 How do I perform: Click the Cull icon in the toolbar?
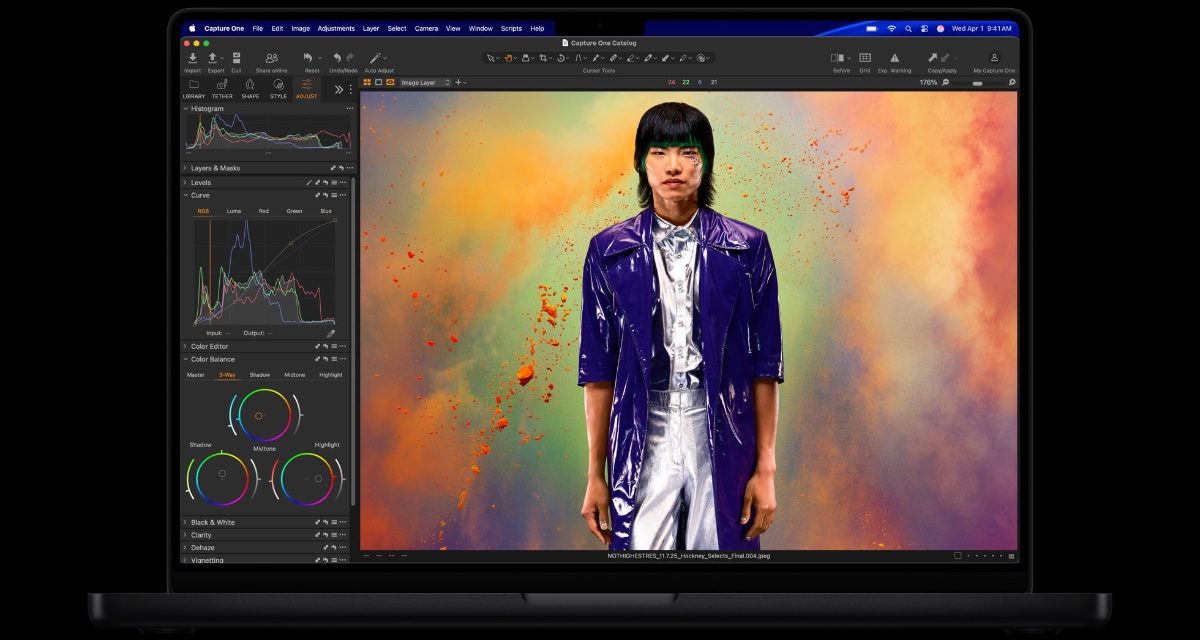click(x=236, y=58)
